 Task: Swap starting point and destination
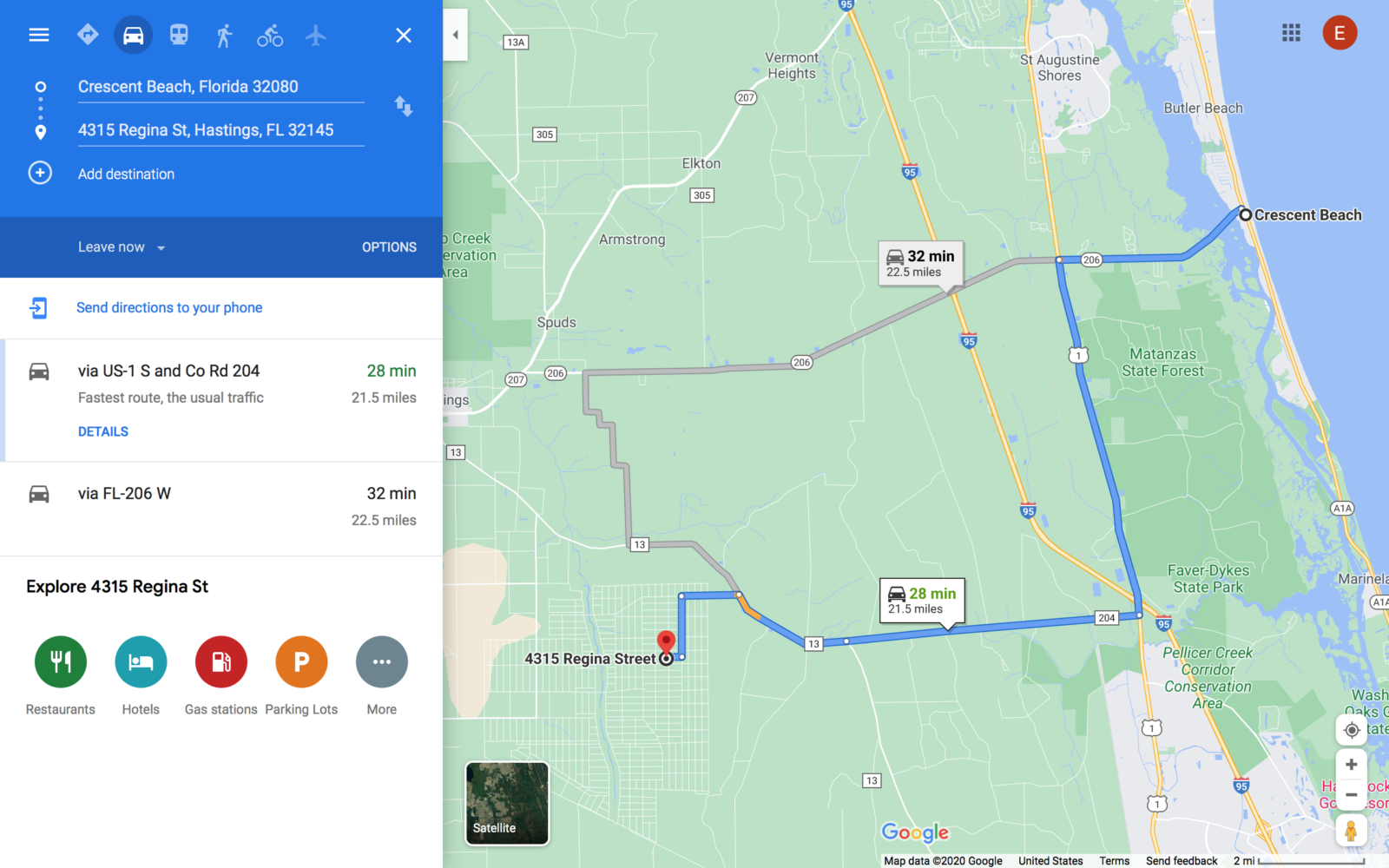404,107
